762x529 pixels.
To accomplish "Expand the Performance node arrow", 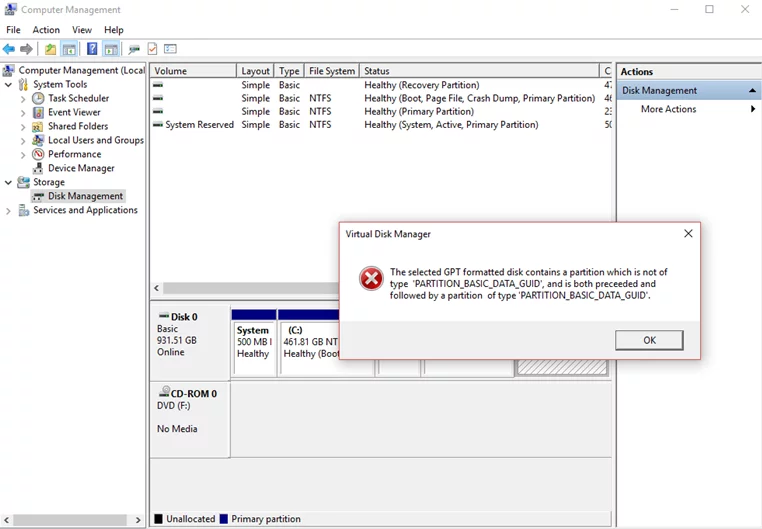I will click(x=23, y=154).
